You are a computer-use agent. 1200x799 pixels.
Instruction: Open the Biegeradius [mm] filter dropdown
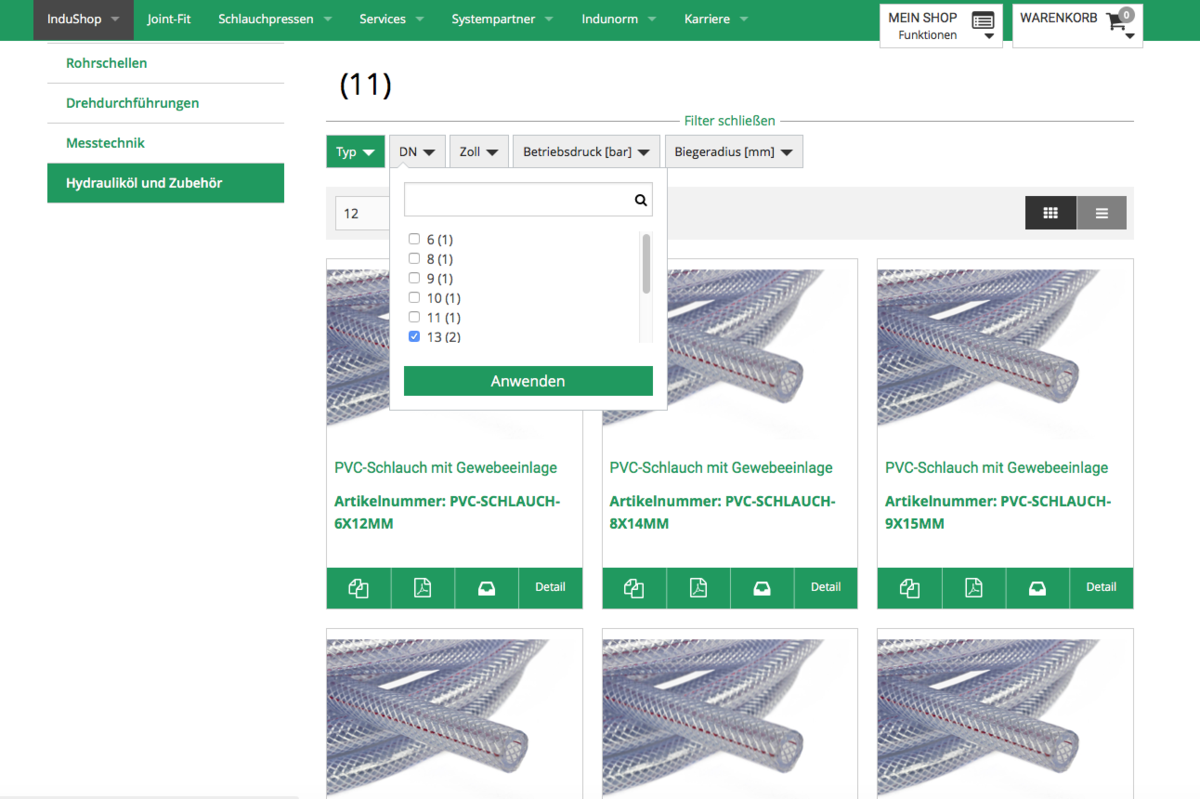pos(733,152)
